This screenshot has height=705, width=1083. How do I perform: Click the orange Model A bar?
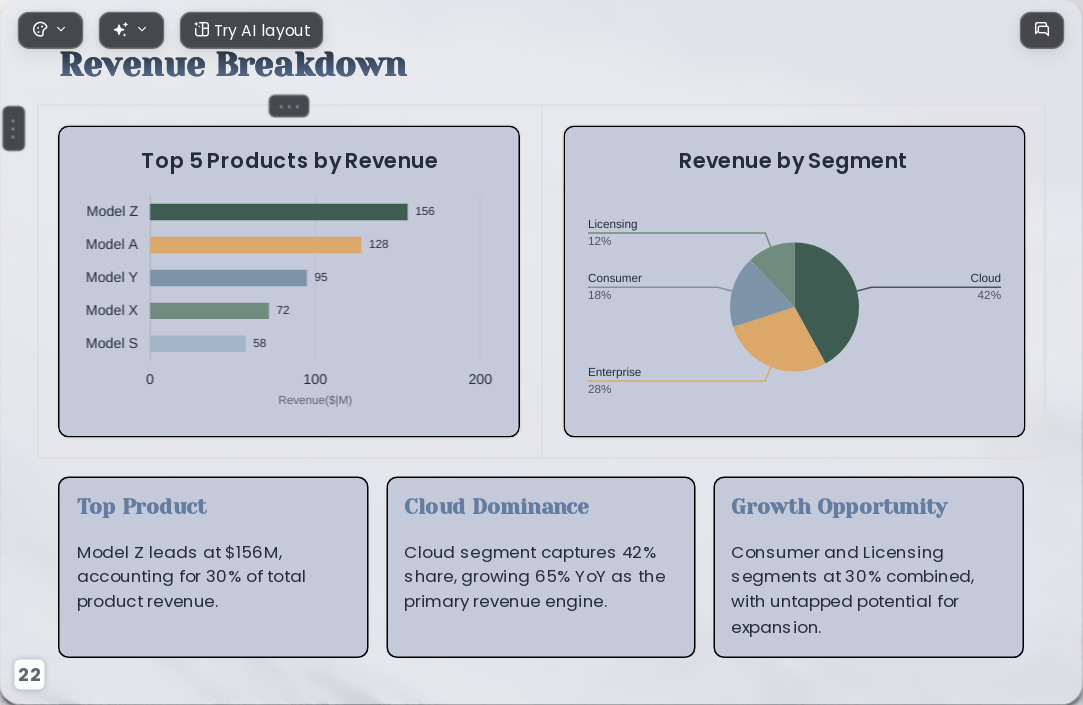pos(256,245)
